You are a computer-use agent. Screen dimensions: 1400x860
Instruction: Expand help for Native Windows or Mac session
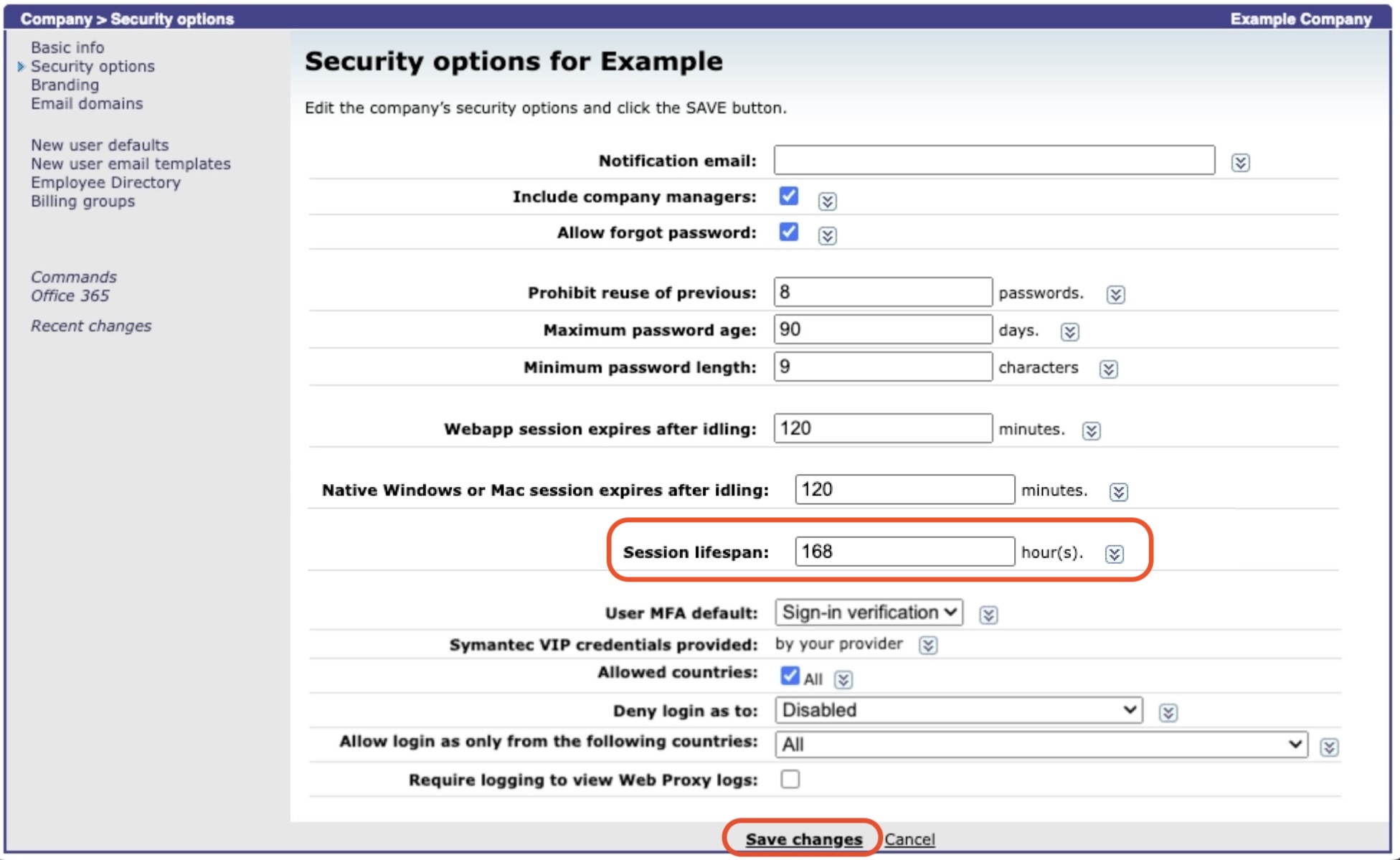click(x=1119, y=492)
